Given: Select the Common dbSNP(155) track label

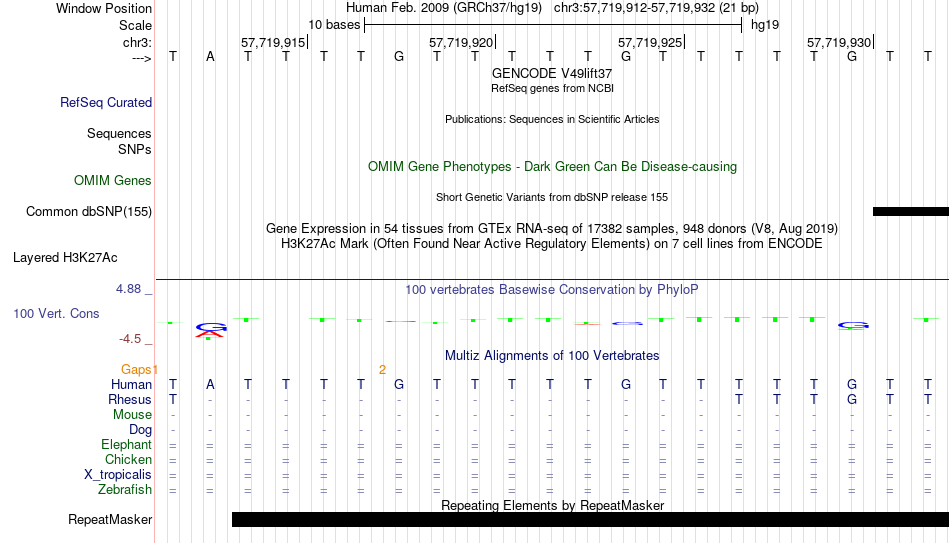Looking at the screenshot, I should click(89, 212).
